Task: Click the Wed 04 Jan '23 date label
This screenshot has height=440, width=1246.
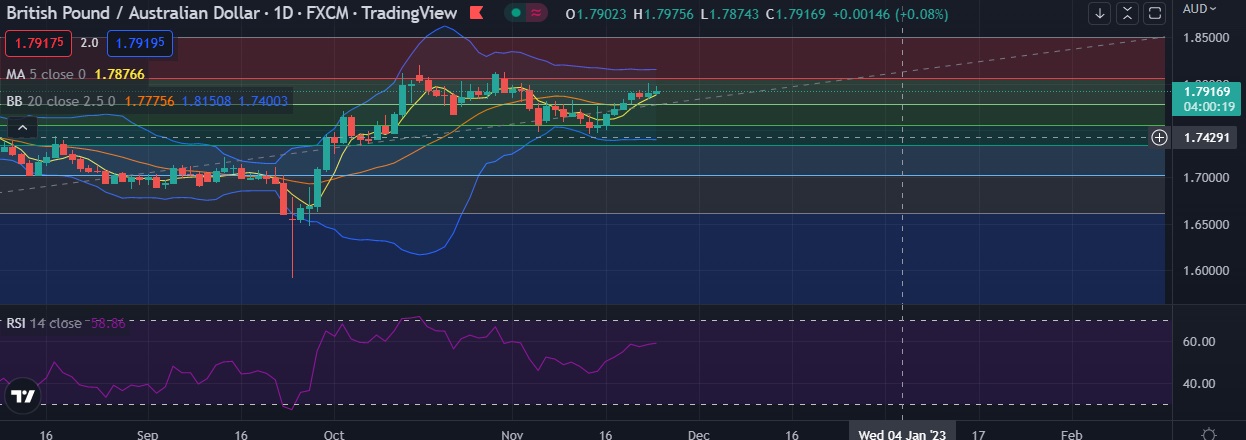Action: coord(902,432)
